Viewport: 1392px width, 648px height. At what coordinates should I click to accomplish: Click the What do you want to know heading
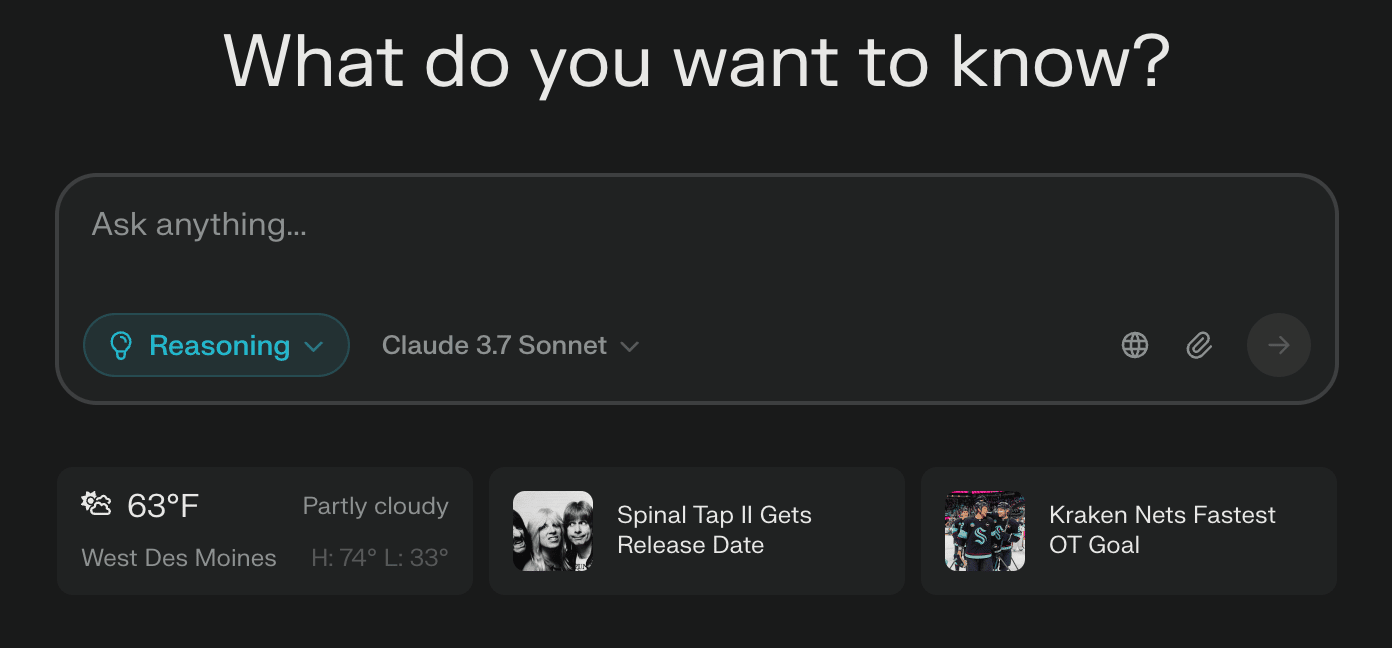(696, 60)
